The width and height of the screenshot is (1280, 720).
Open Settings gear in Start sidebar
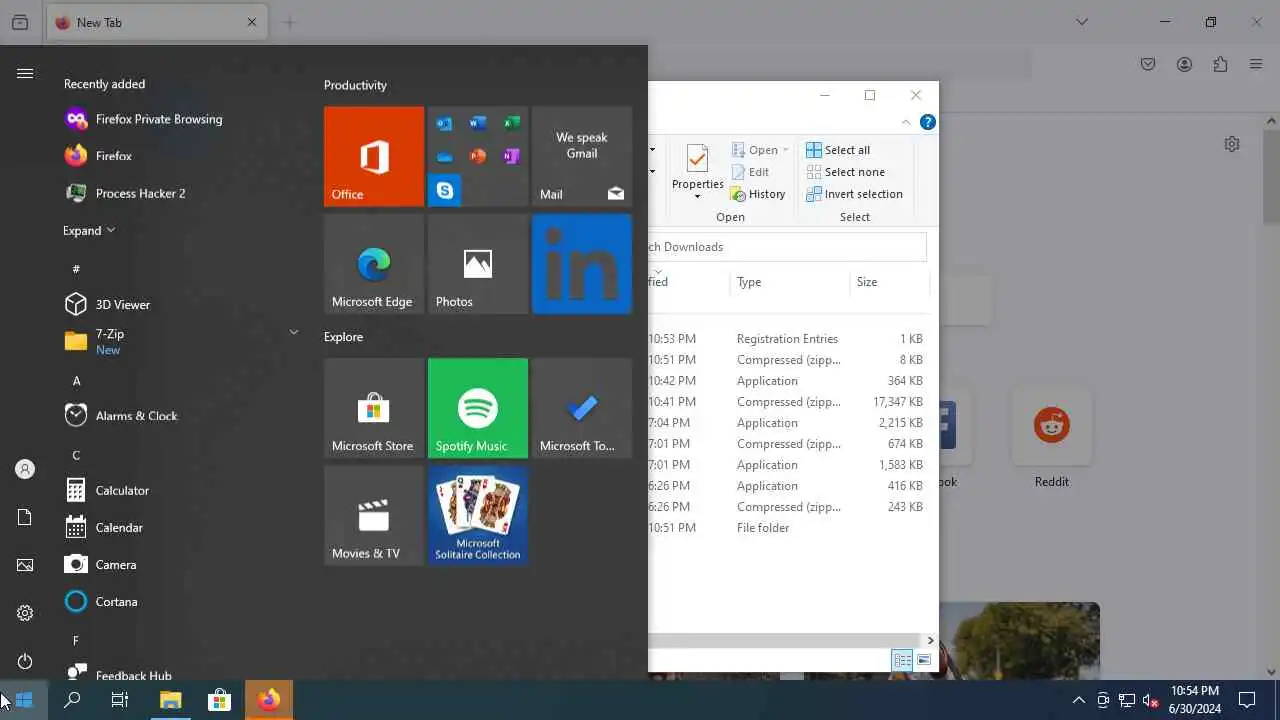pyautogui.click(x=25, y=613)
